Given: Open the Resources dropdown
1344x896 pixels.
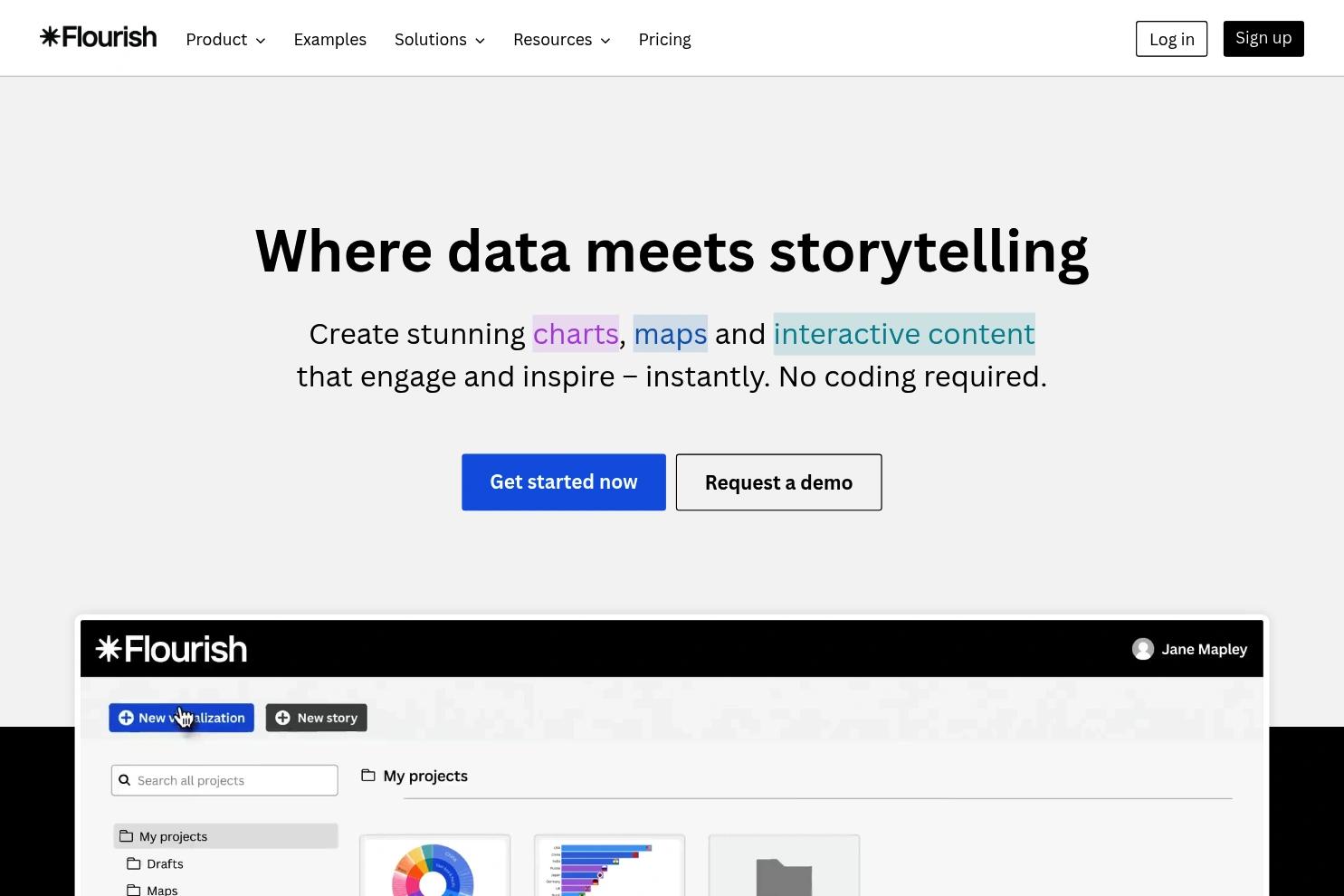Looking at the screenshot, I should point(562,40).
